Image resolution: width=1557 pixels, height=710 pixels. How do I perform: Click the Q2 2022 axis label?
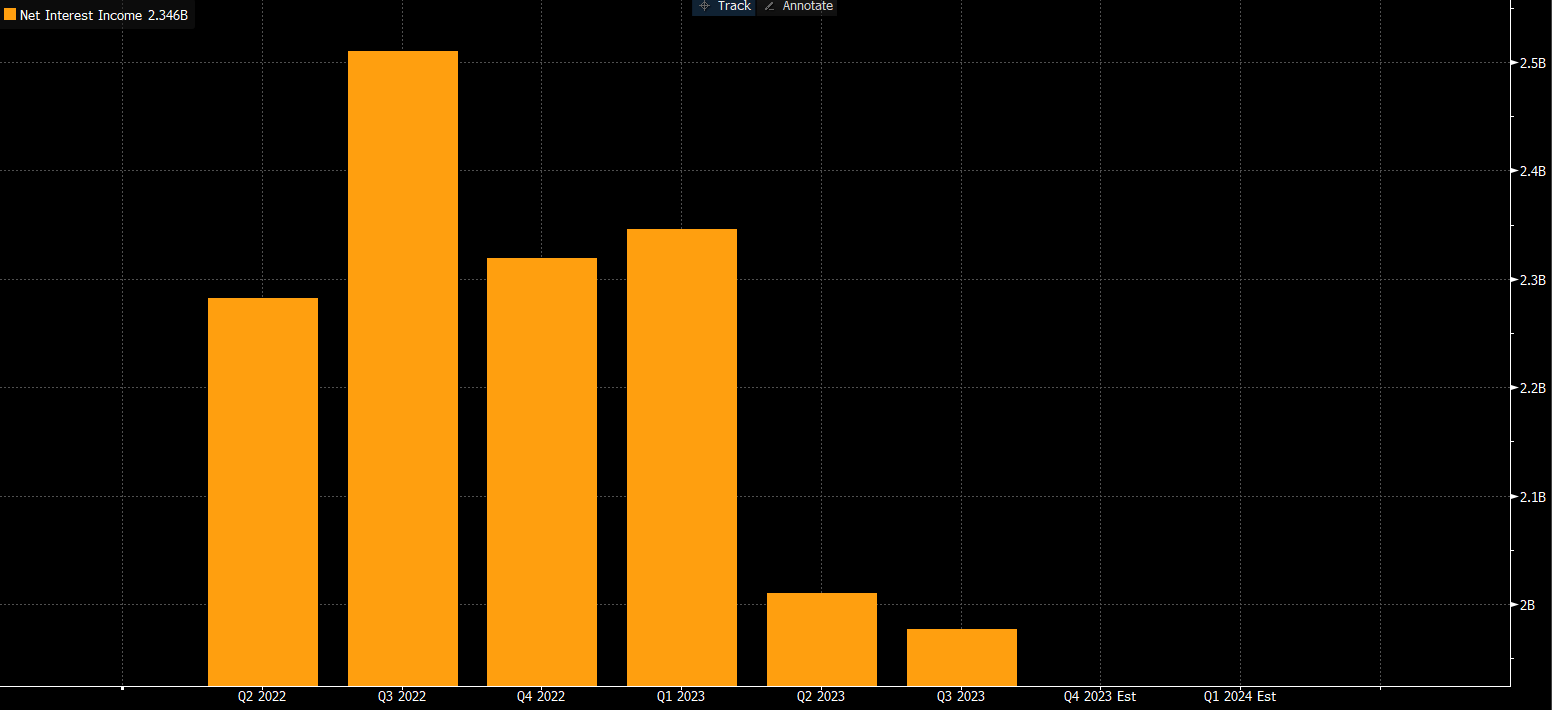pyautogui.click(x=262, y=696)
